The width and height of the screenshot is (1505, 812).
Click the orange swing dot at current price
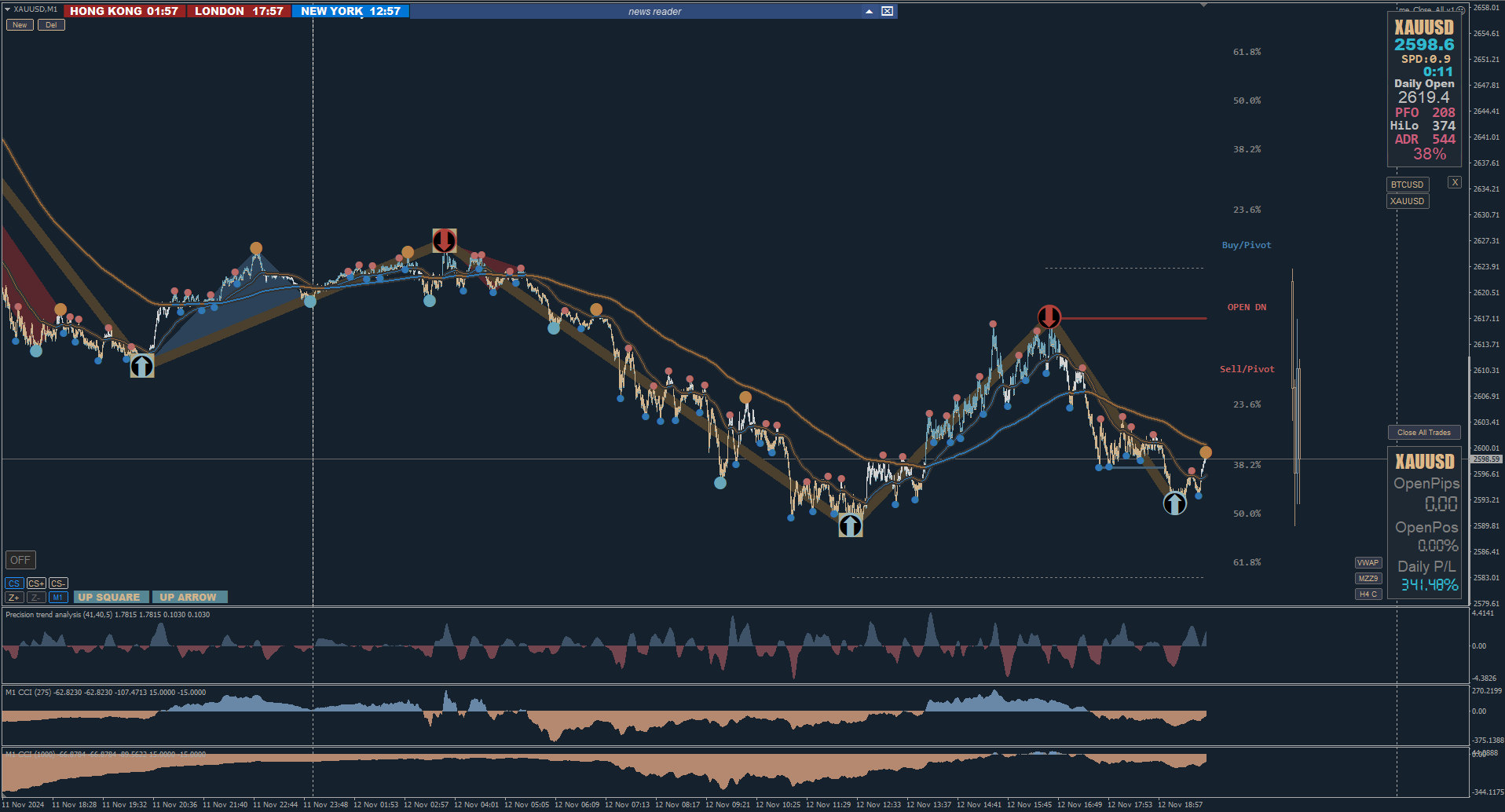coord(1206,452)
